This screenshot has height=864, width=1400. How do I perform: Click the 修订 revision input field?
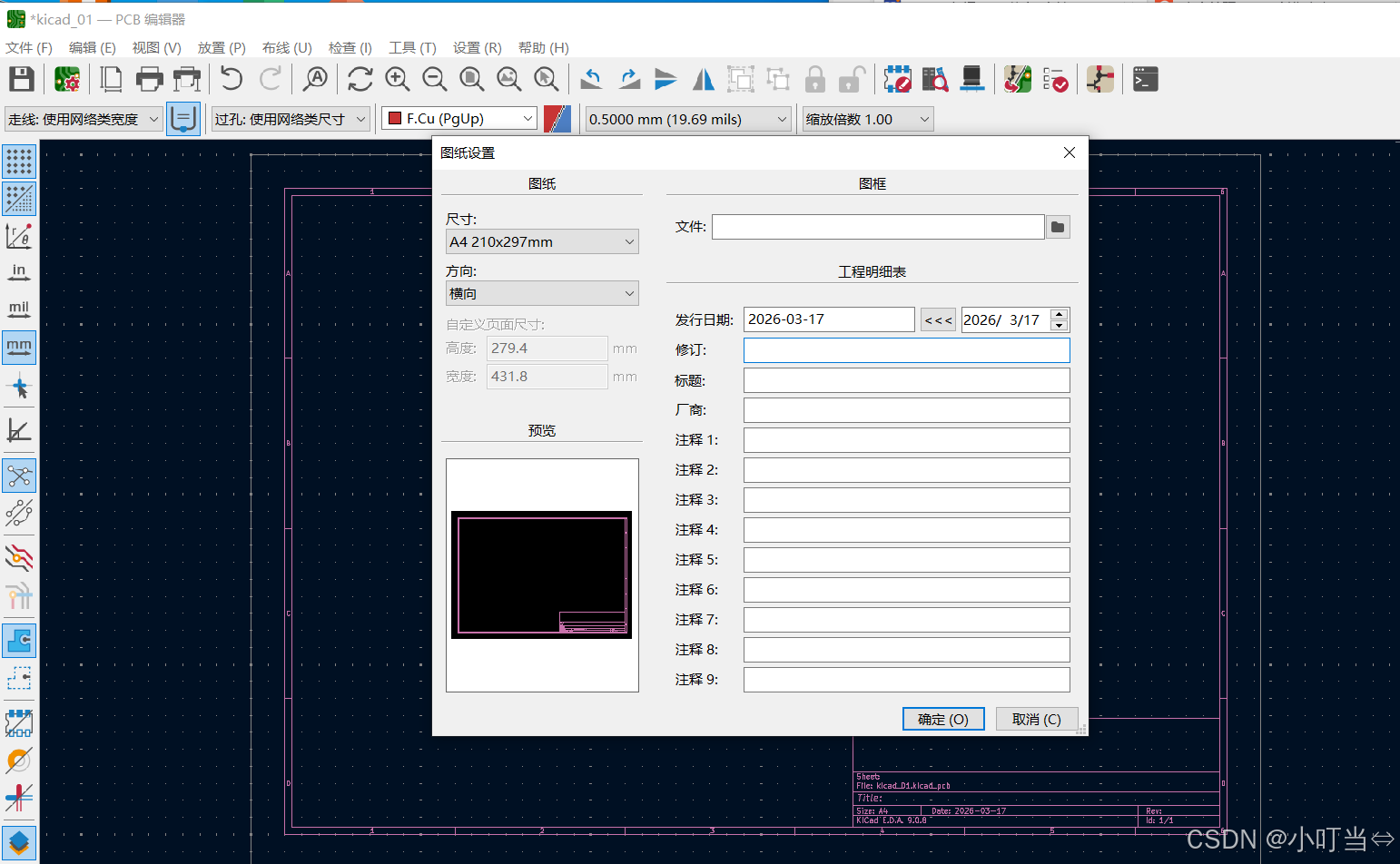[x=906, y=350]
